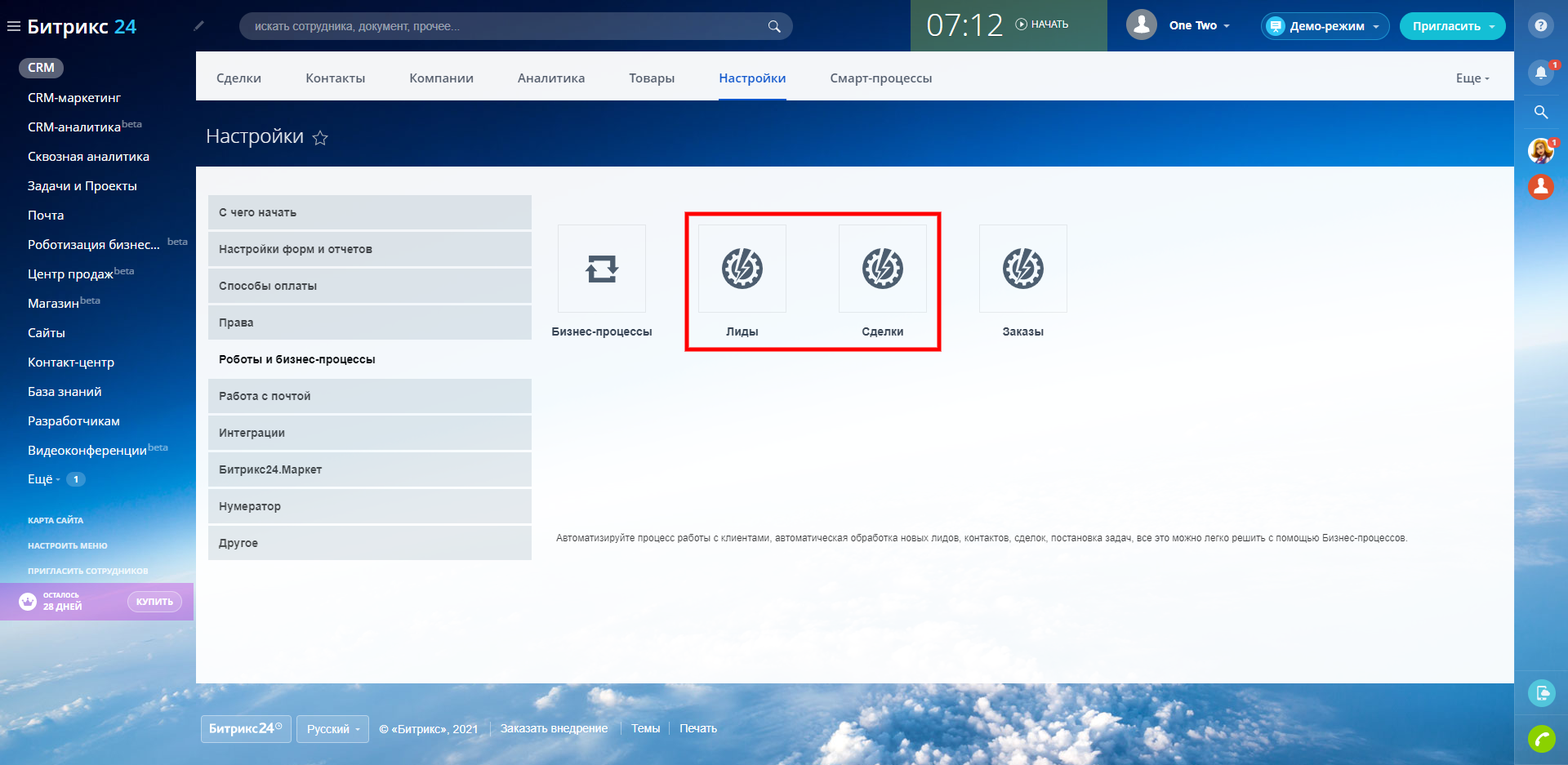Open the green phone call button
This screenshot has width=1568, height=765.
point(1541,739)
